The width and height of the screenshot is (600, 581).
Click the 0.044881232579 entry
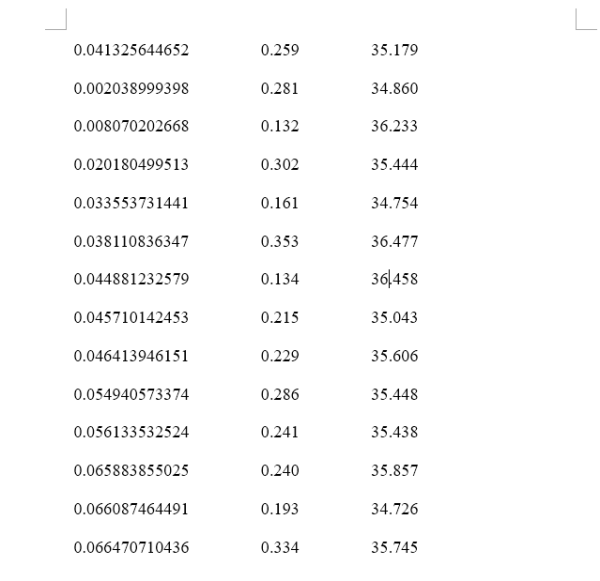132,279
